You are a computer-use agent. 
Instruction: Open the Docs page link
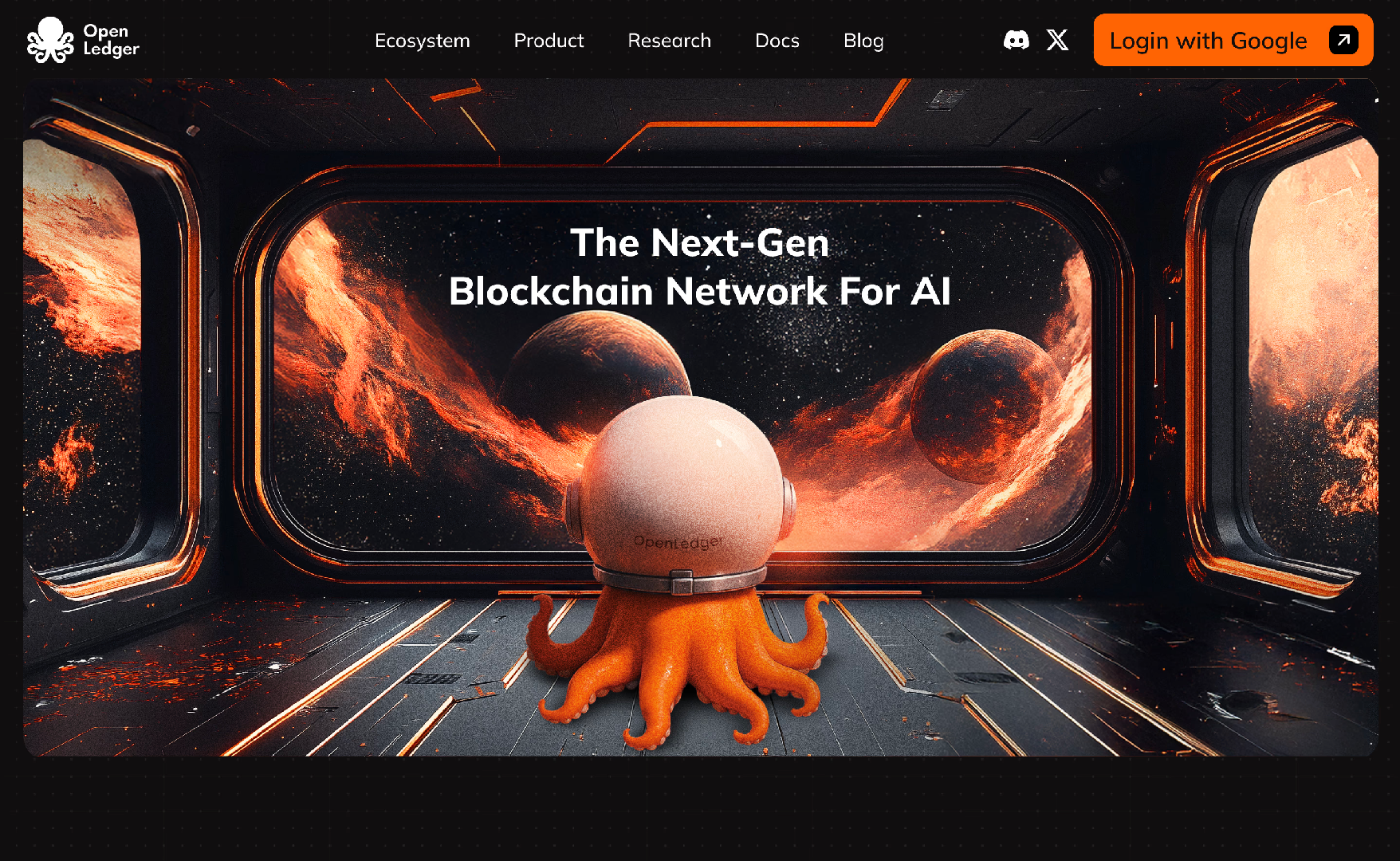777,41
